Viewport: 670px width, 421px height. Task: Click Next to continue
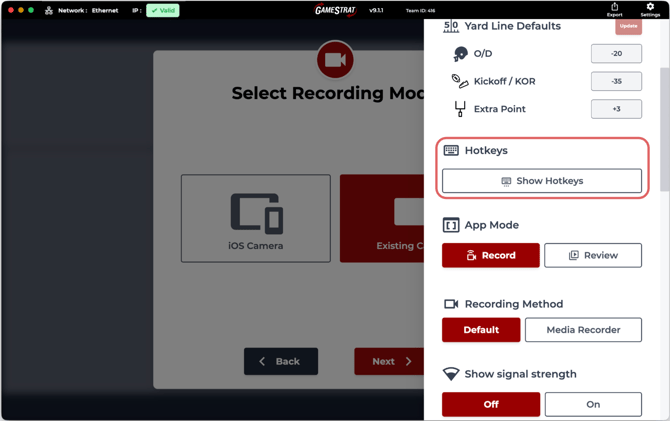pos(389,362)
